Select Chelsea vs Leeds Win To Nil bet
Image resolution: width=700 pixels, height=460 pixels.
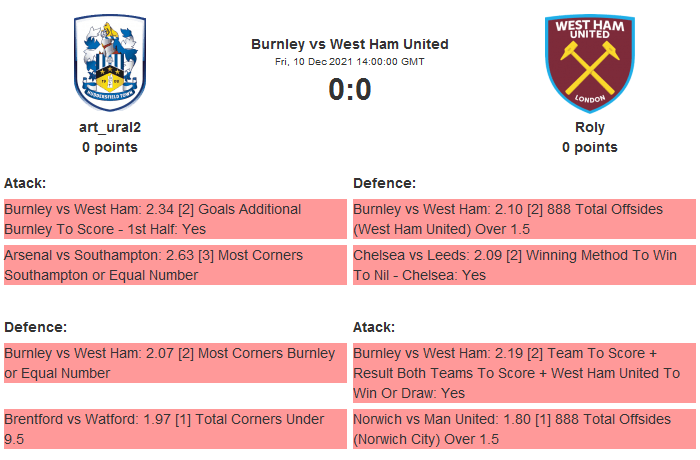click(x=523, y=266)
